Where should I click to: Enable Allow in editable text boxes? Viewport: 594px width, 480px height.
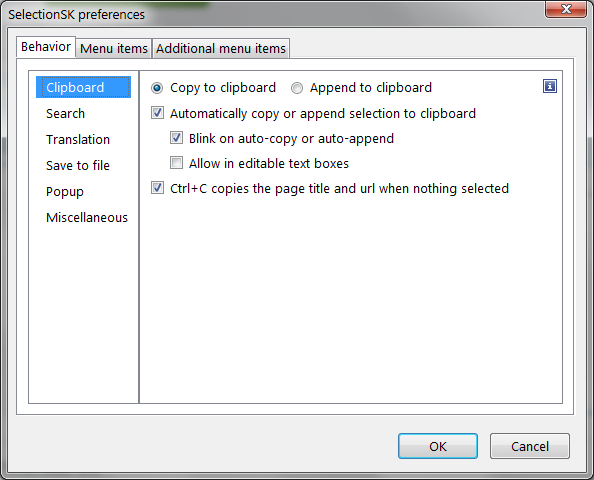coord(176,163)
